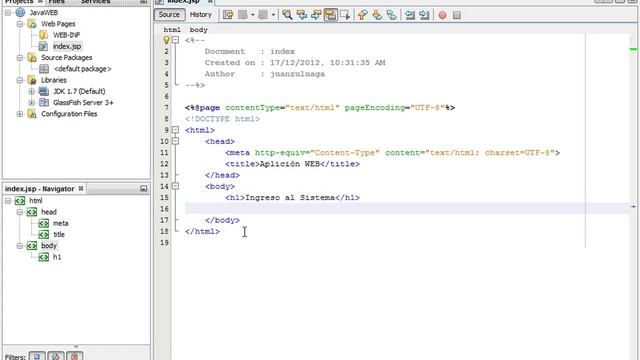This screenshot has height=360, width=640.
Task: Click the Last Edit toolbar icon
Action: tap(228, 15)
